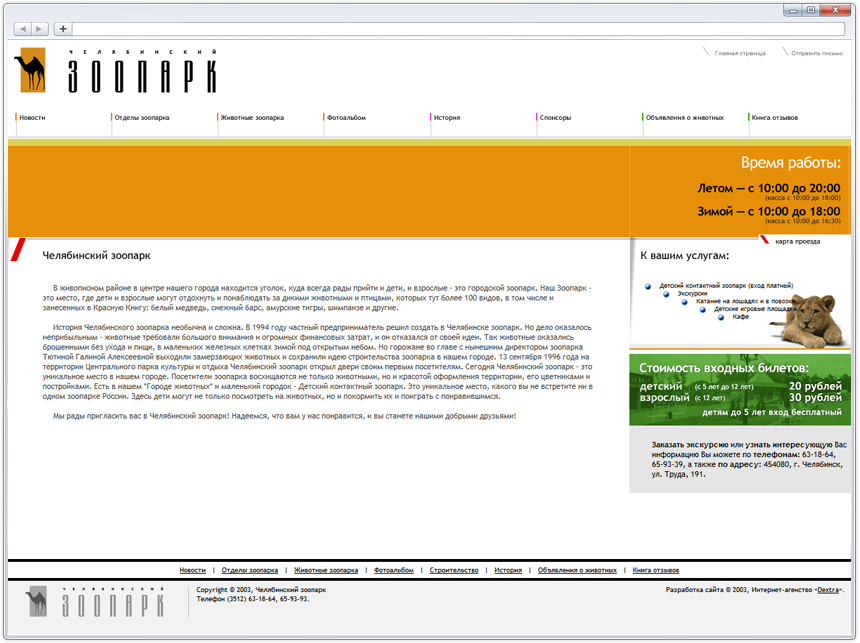Click the Экскурсии service item
This screenshot has height=643, width=860.
(692, 294)
